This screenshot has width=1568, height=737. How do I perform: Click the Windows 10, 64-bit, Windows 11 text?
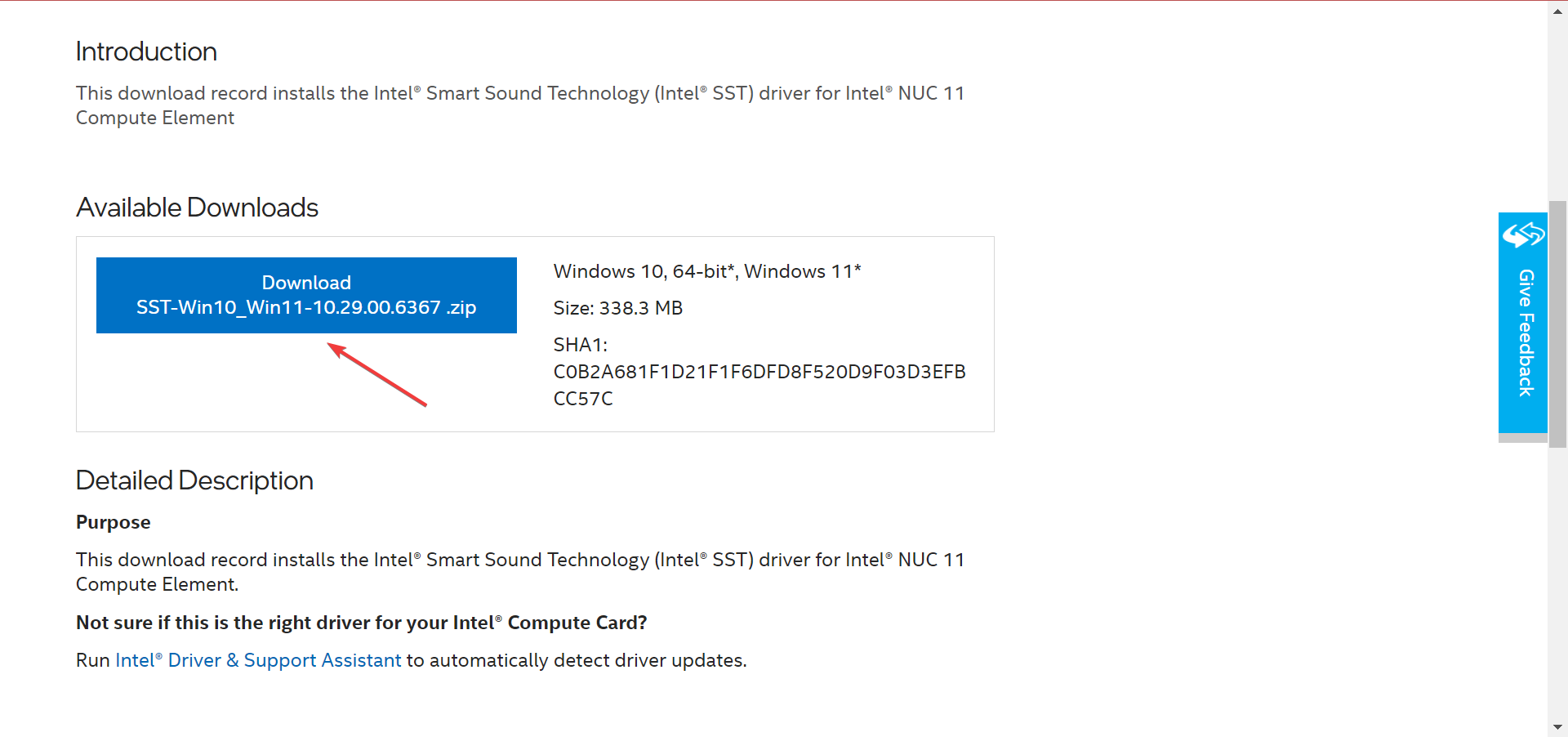point(707,271)
